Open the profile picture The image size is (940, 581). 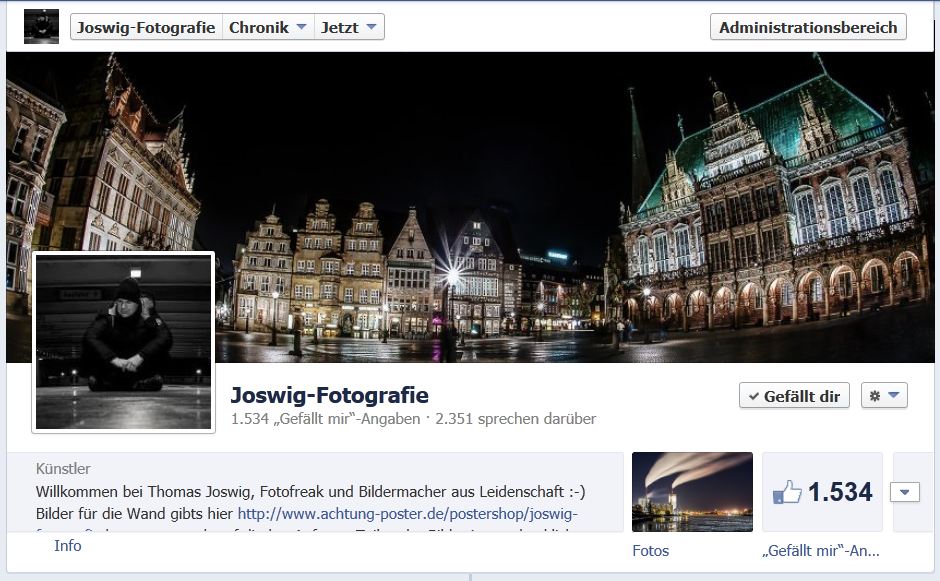[x=123, y=342]
